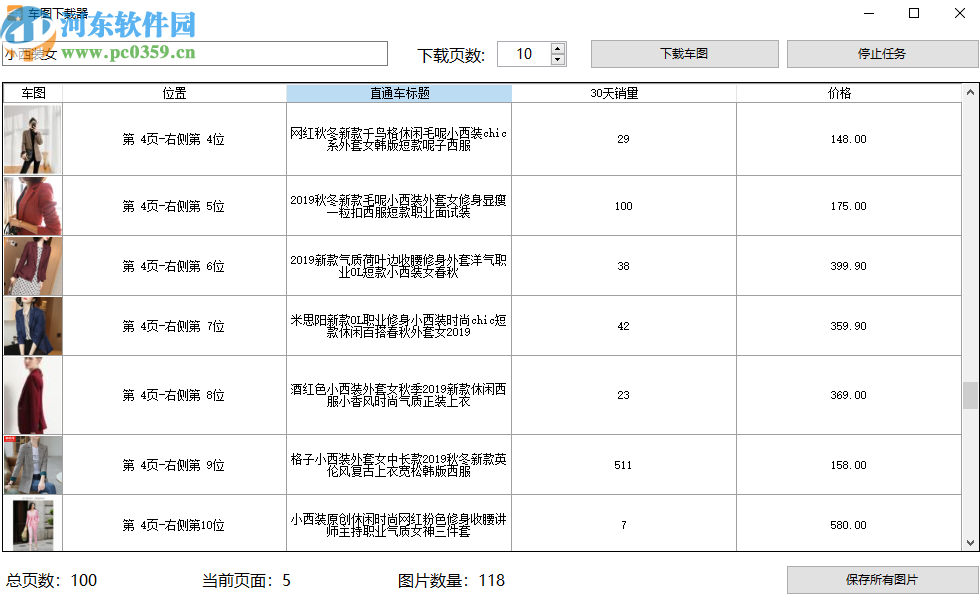Click price cell 399.90
The image size is (980, 601).
tap(849, 266)
